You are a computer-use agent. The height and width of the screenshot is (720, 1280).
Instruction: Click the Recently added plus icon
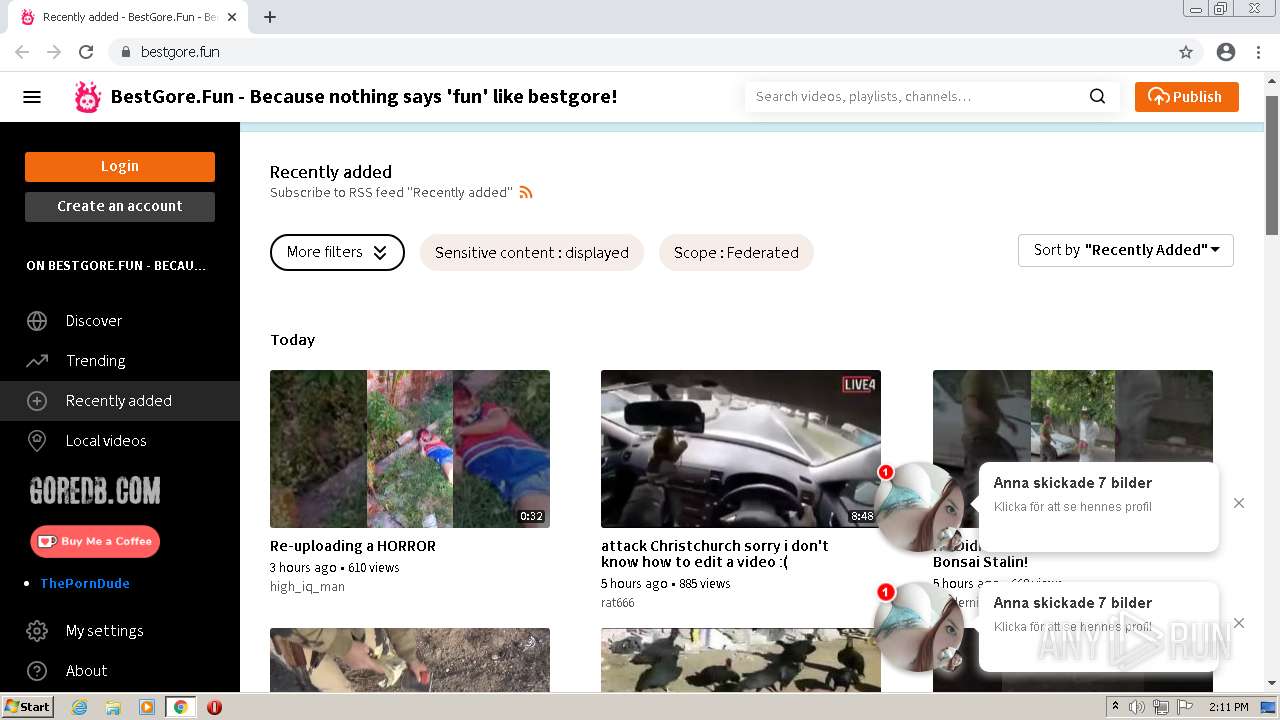coord(37,401)
